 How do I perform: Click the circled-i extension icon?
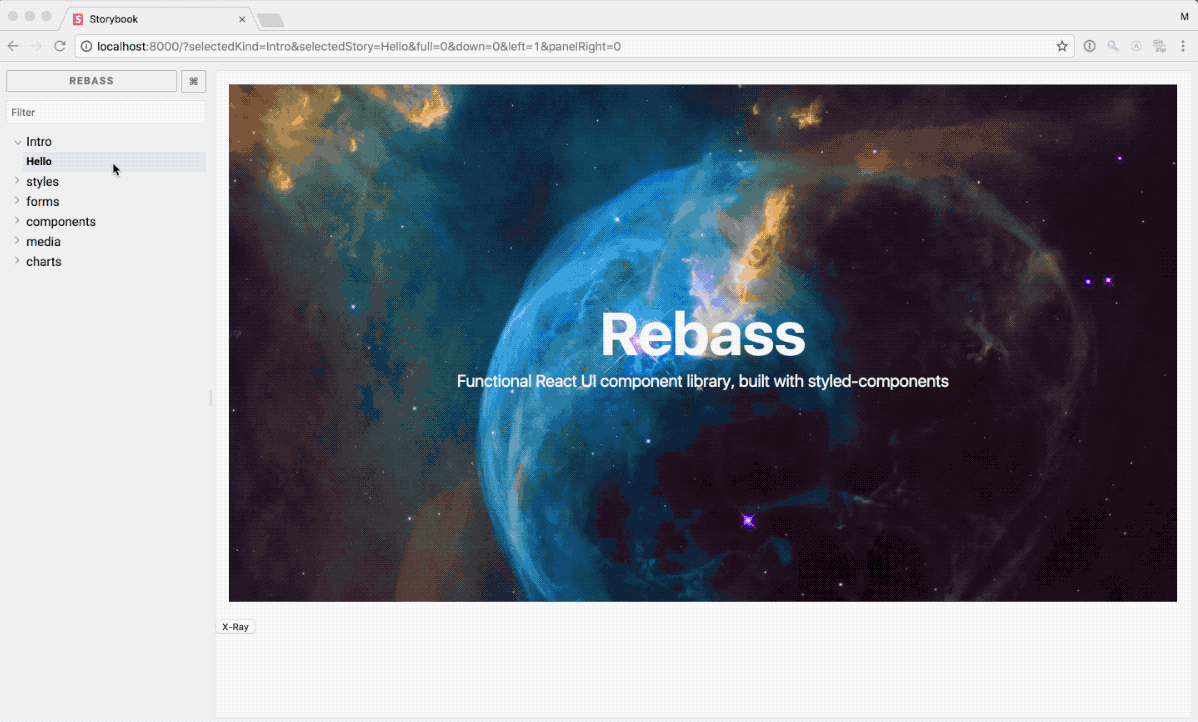tap(1090, 47)
